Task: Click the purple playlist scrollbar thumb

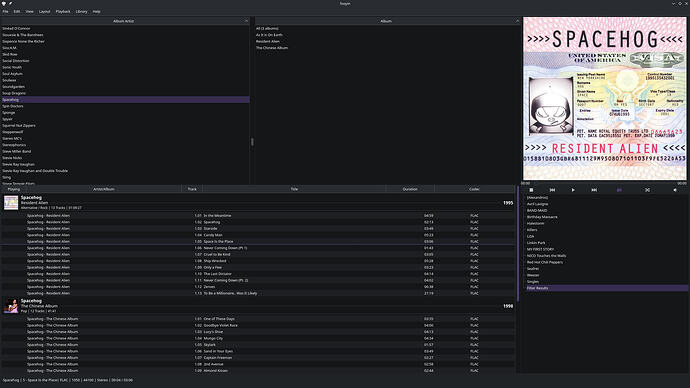Action: point(518,244)
